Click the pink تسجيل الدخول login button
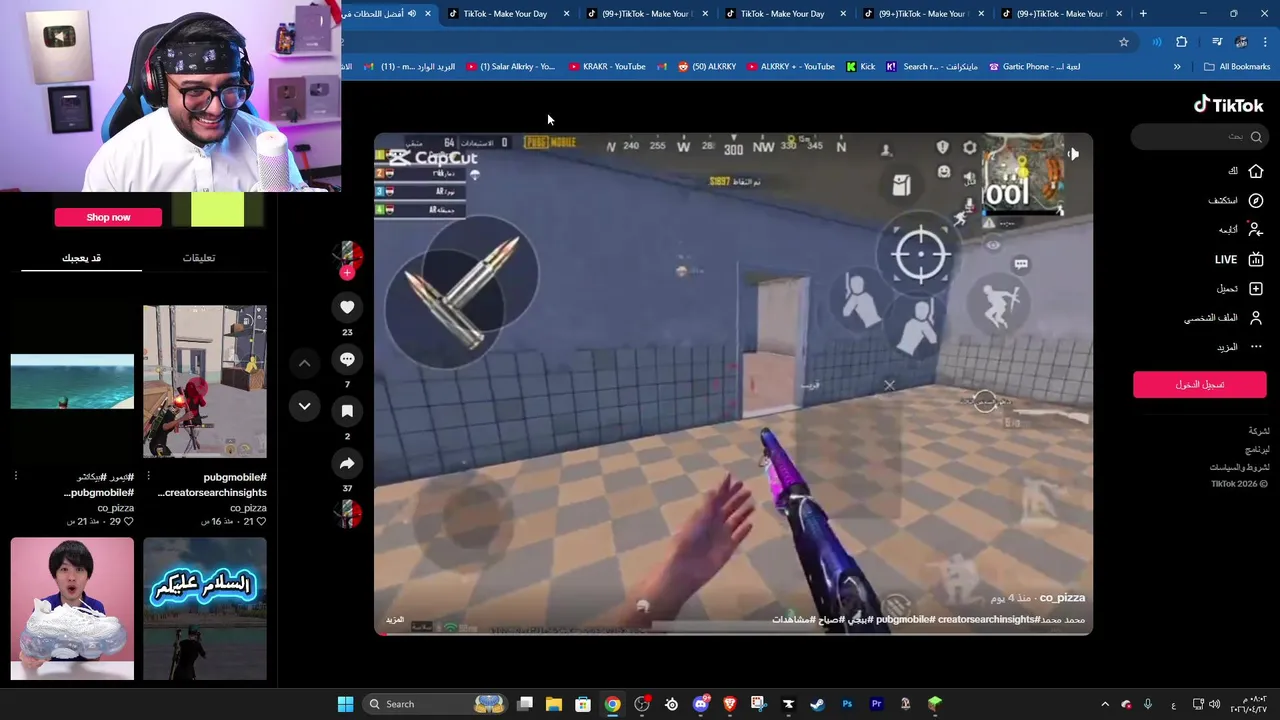 point(1200,385)
